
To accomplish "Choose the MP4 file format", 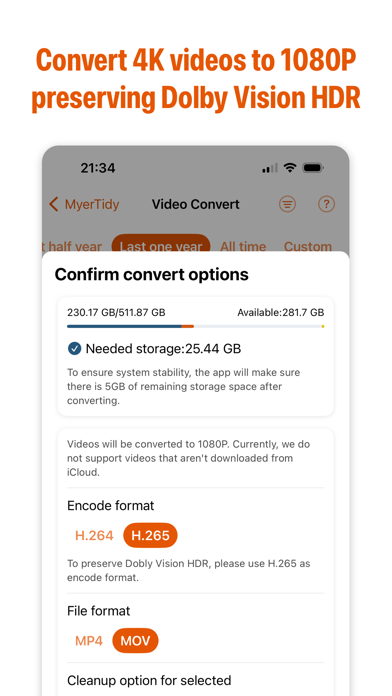I will [x=89, y=641].
